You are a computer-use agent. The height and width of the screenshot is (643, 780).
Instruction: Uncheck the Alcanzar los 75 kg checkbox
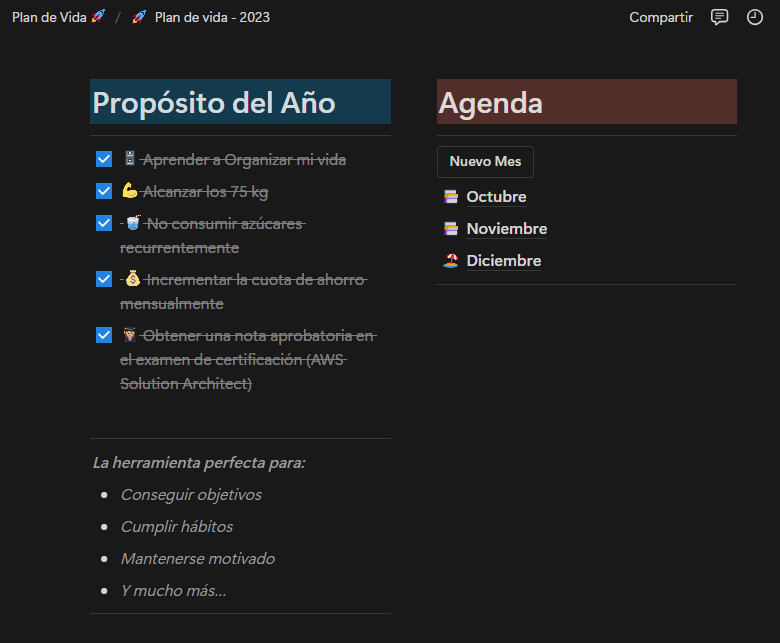[x=104, y=191]
